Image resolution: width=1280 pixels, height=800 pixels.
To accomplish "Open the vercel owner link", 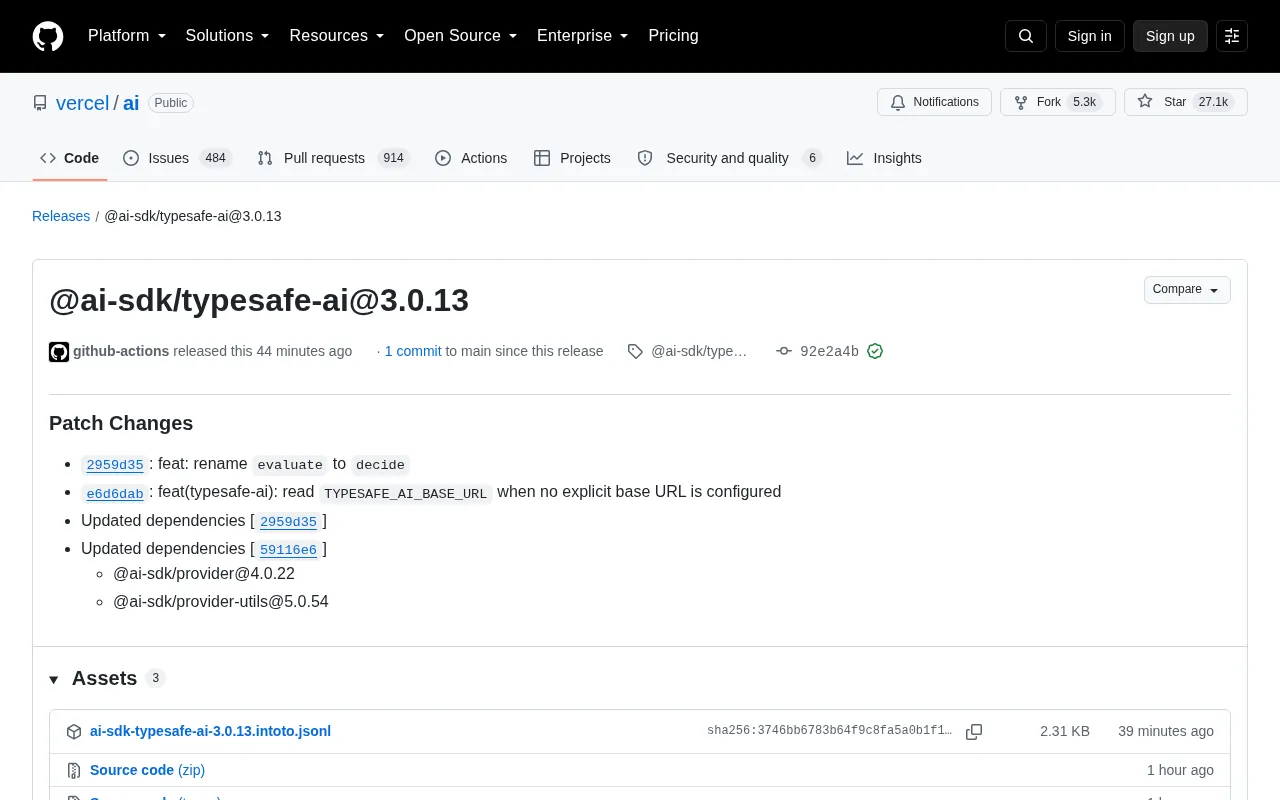I will click(82, 103).
